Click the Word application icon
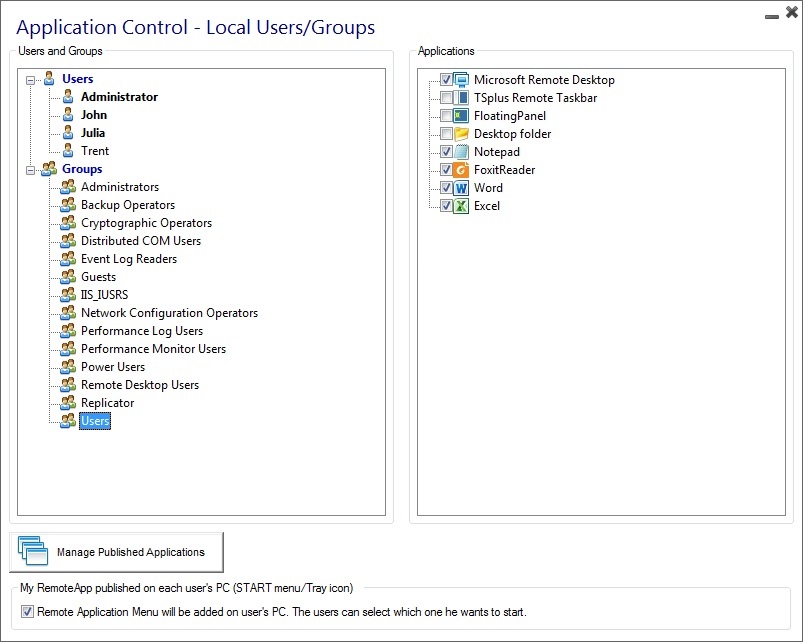Screen dimensions: 803x642 (x=461, y=188)
